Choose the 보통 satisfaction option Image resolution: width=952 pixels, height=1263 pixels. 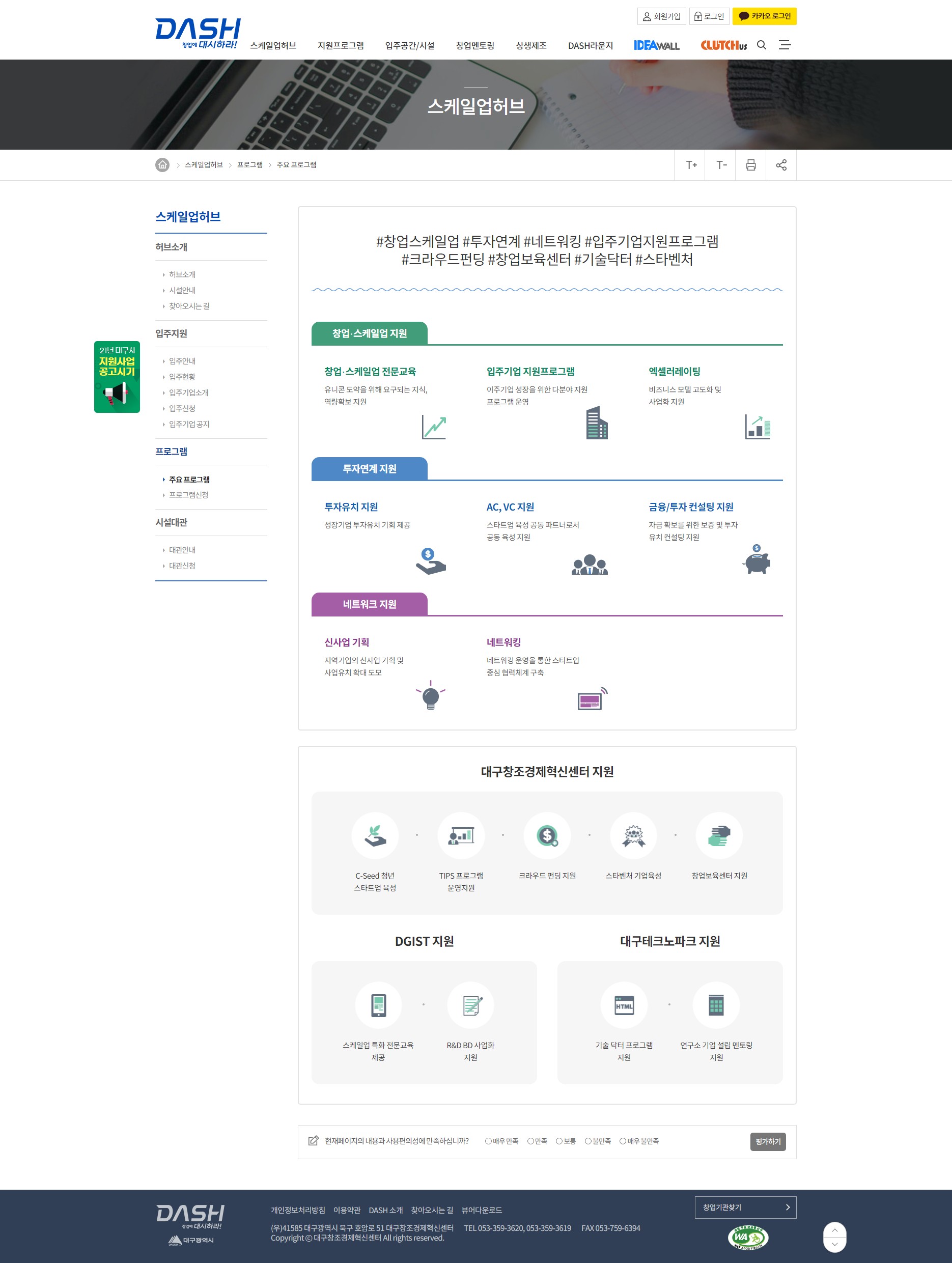559,1141
